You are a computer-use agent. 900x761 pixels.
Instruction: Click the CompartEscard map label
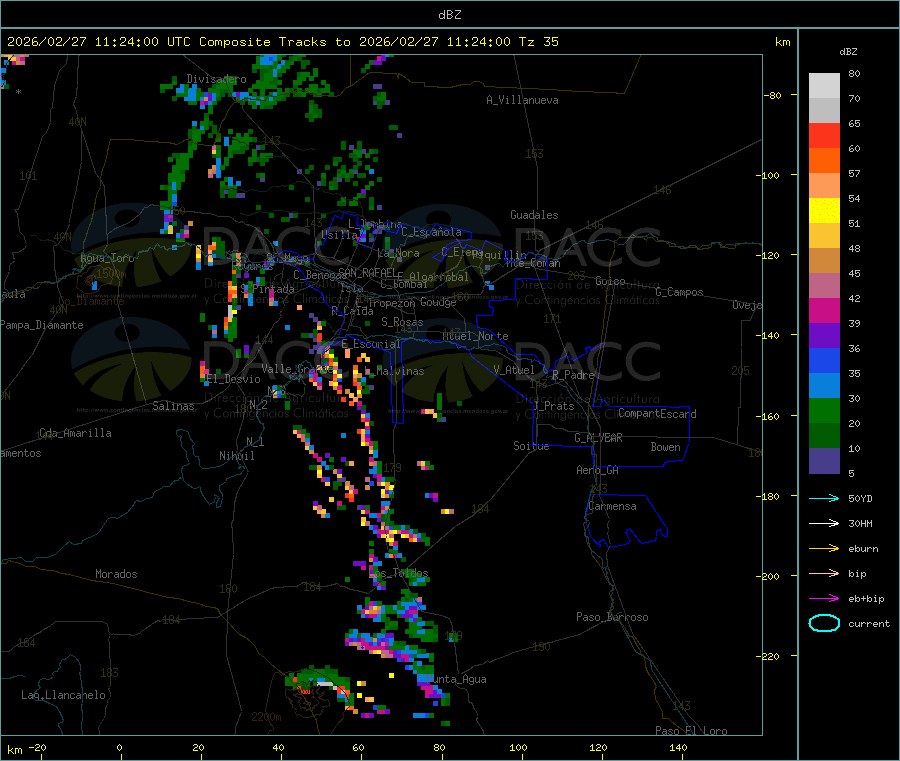click(657, 413)
